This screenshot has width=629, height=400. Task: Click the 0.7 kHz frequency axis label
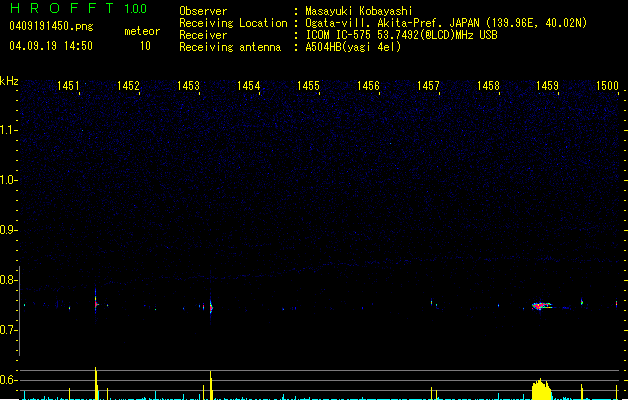click(8, 330)
